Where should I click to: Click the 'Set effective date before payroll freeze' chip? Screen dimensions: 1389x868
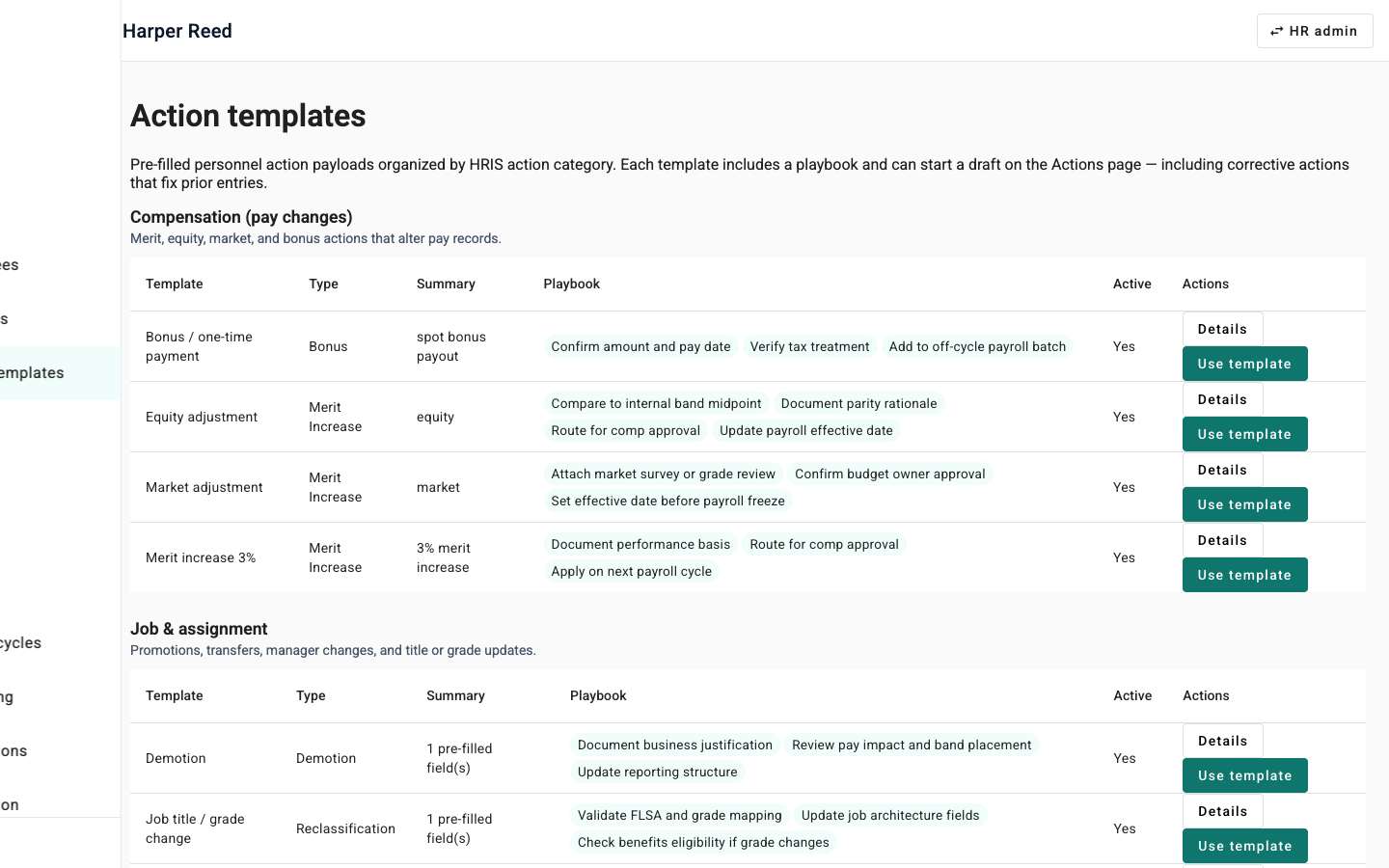(667, 501)
